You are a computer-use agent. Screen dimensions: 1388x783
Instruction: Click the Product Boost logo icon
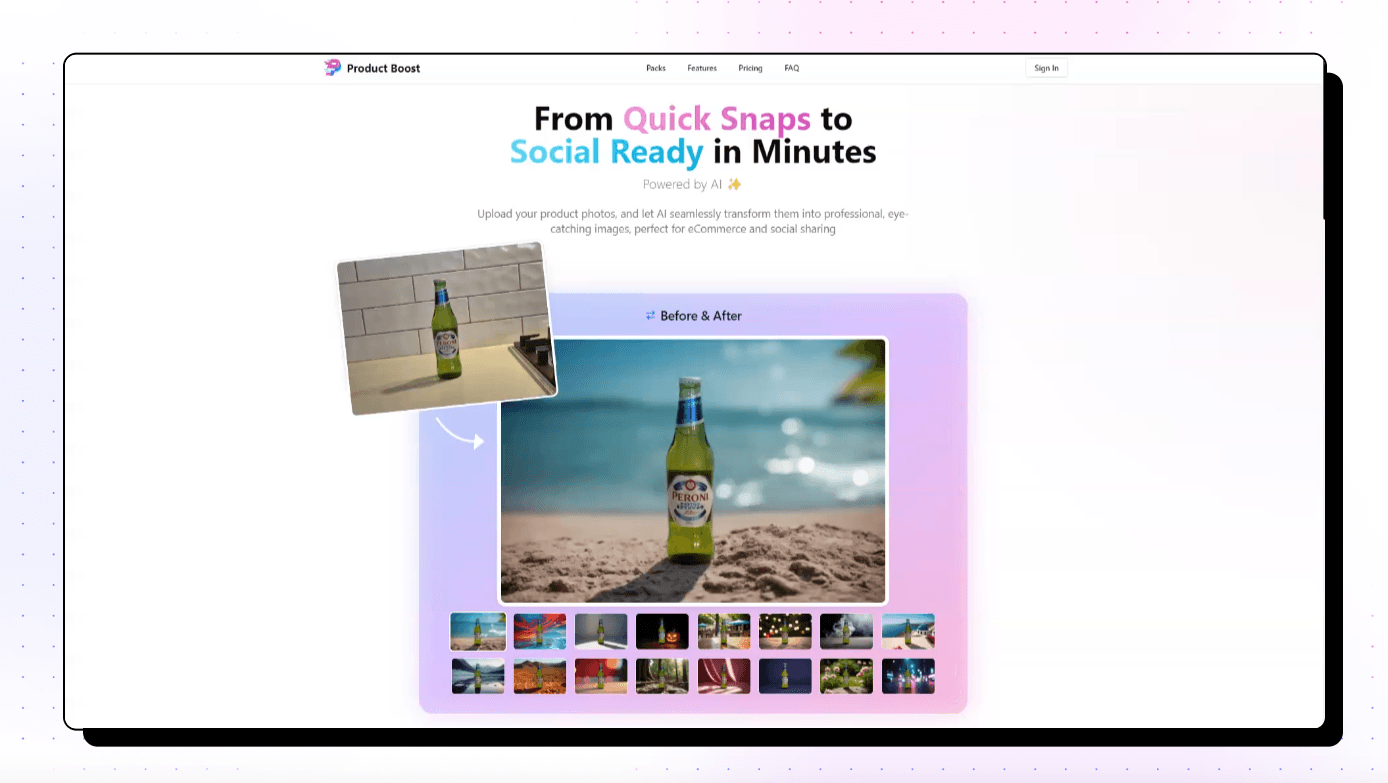[333, 68]
